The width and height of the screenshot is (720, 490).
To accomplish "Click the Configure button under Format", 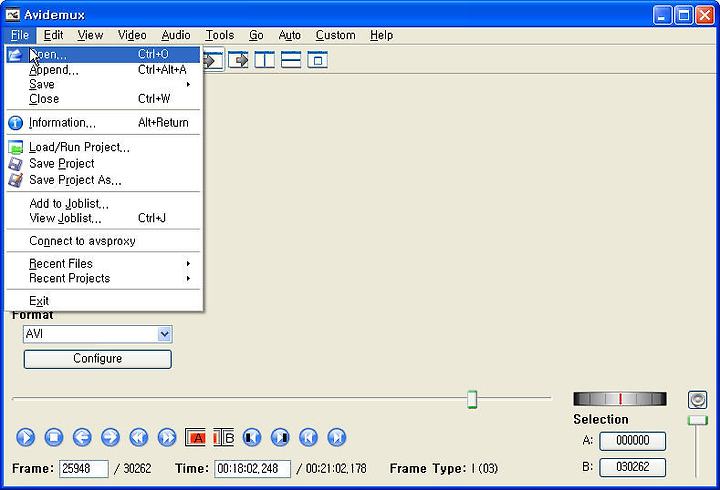I will click(x=98, y=359).
